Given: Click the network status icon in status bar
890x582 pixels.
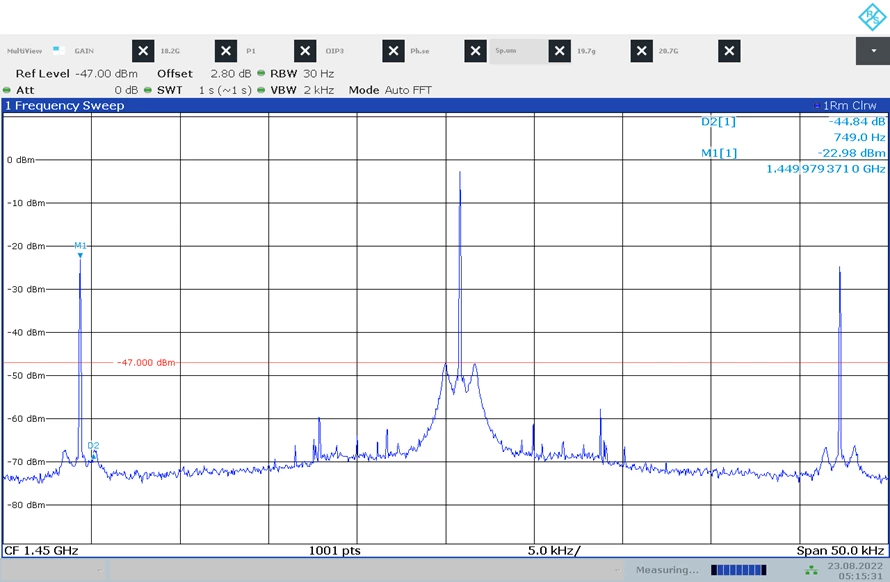Looking at the screenshot, I should pyautogui.click(x=812, y=570).
